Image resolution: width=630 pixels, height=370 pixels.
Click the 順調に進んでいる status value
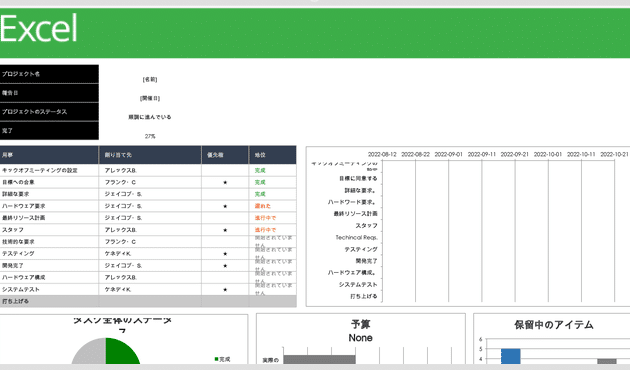click(x=150, y=117)
